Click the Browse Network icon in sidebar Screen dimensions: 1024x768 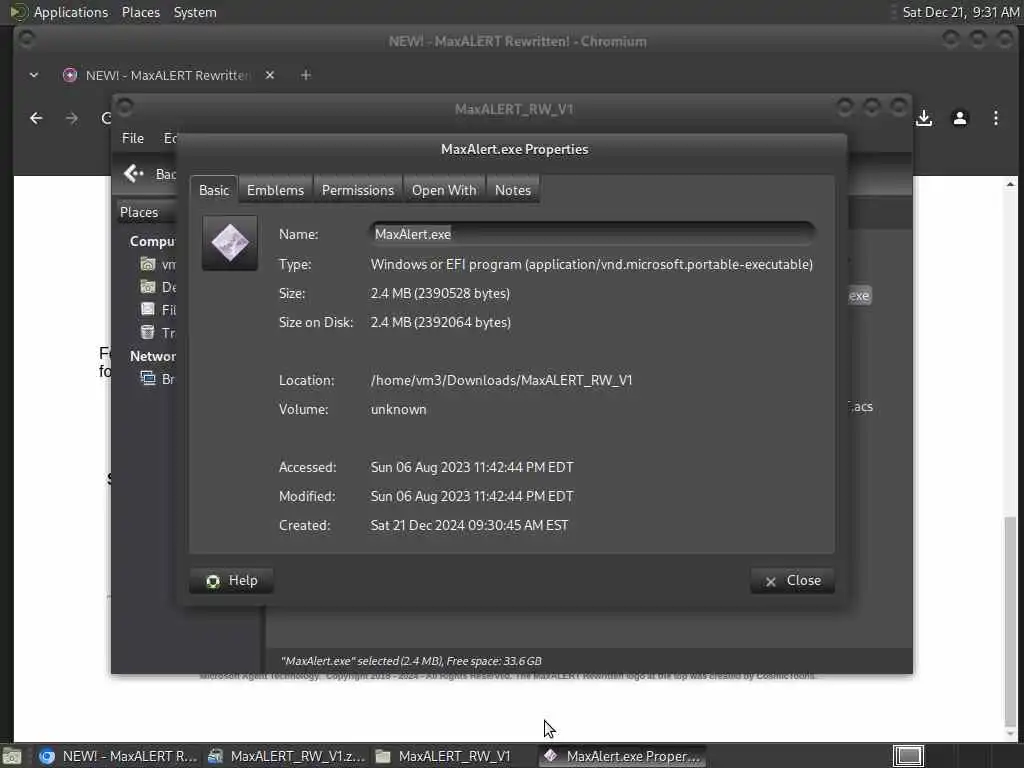[148, 379]
